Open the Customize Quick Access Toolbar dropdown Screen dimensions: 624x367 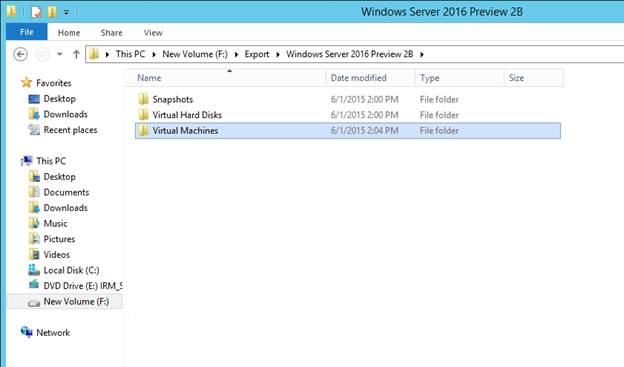click(x=66, y=13)
